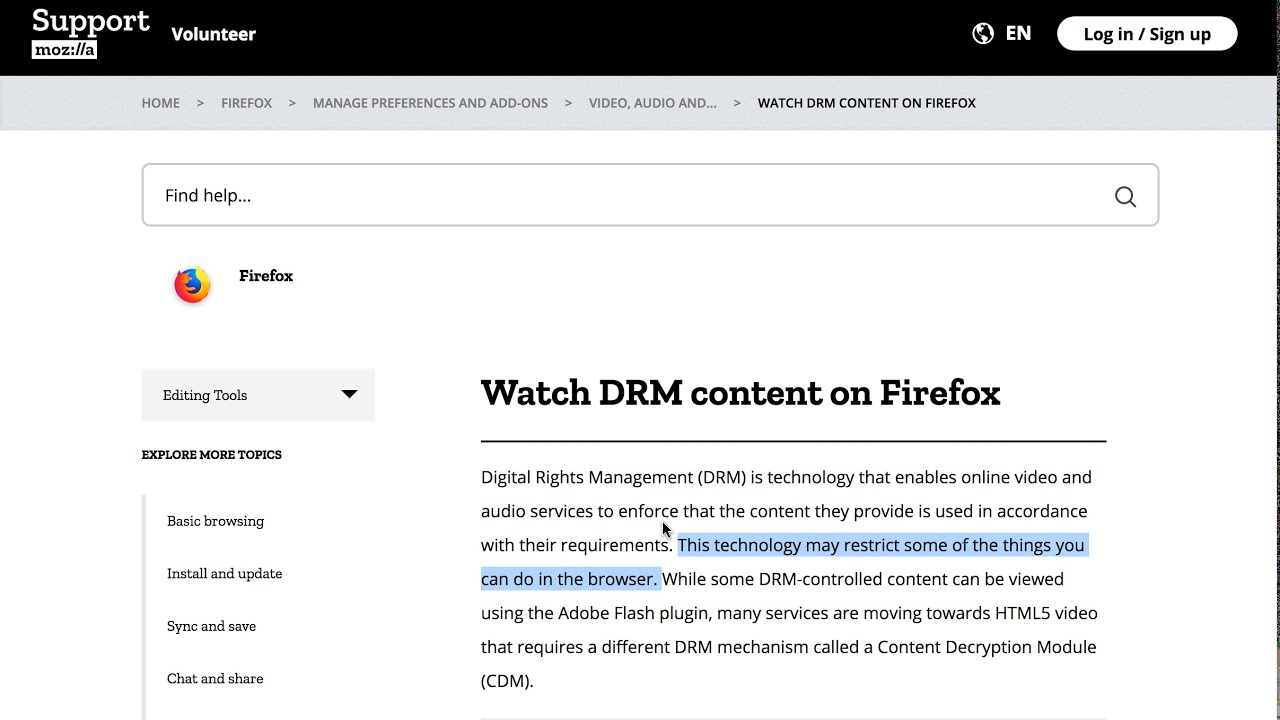1280x720 pixels.
Task: Select Watch DRM Content on Firefox breadcrumb
Action: coord(867,103)
